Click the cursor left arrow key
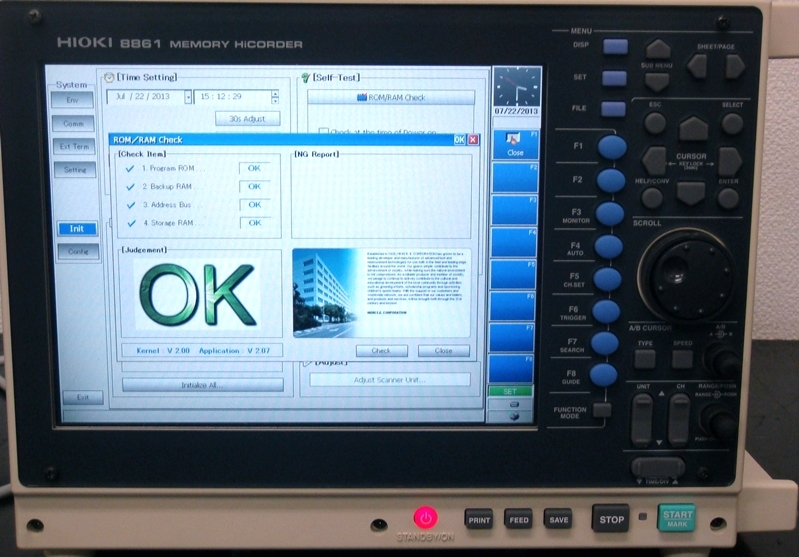Image resolution: width=799 pixels, height=557 pixels. point(654,161)
